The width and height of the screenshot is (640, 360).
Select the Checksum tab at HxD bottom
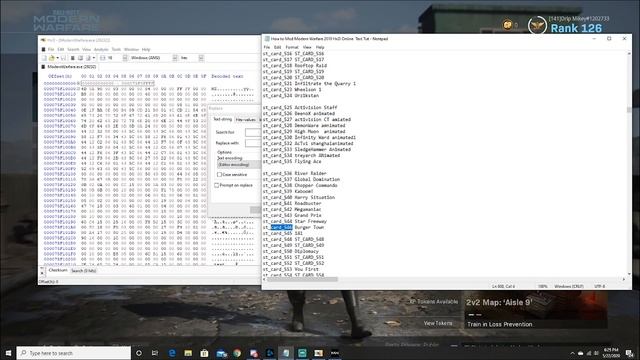point(58,270)
